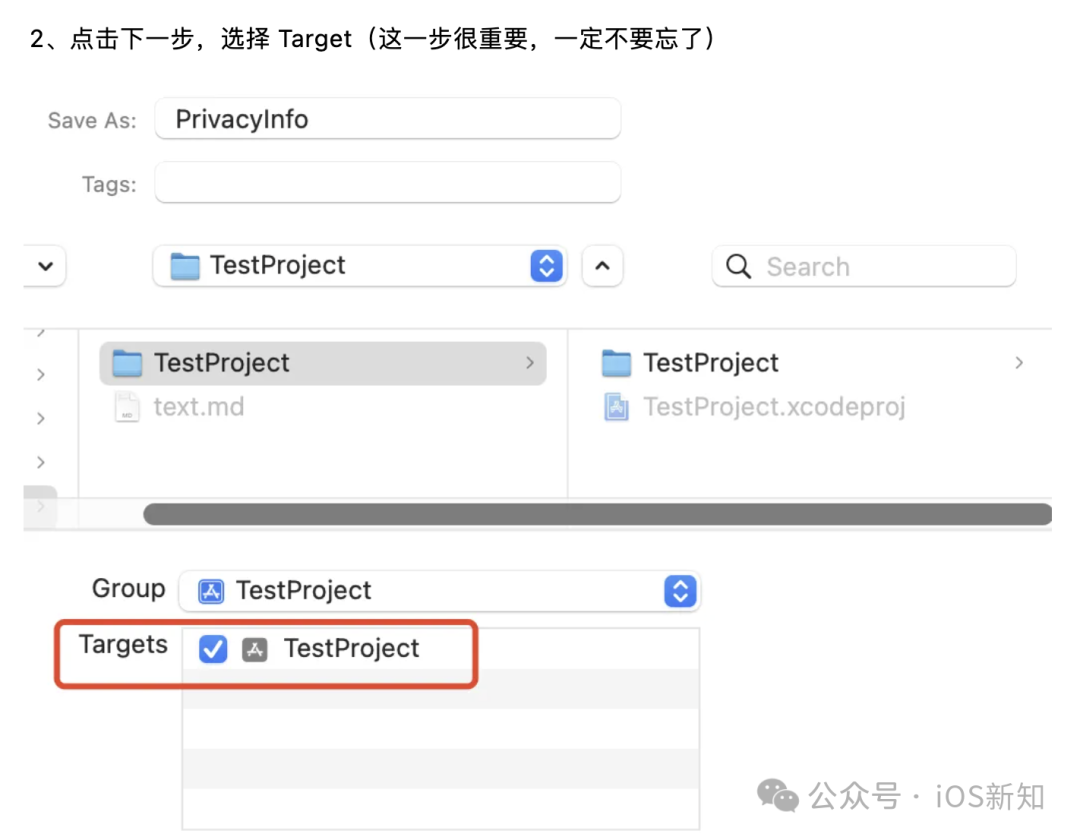Click the app icon beside TestProject in Targets list
Image resolution: width=1080 pixels, height=840 pixels.
[x=255, y=649]
